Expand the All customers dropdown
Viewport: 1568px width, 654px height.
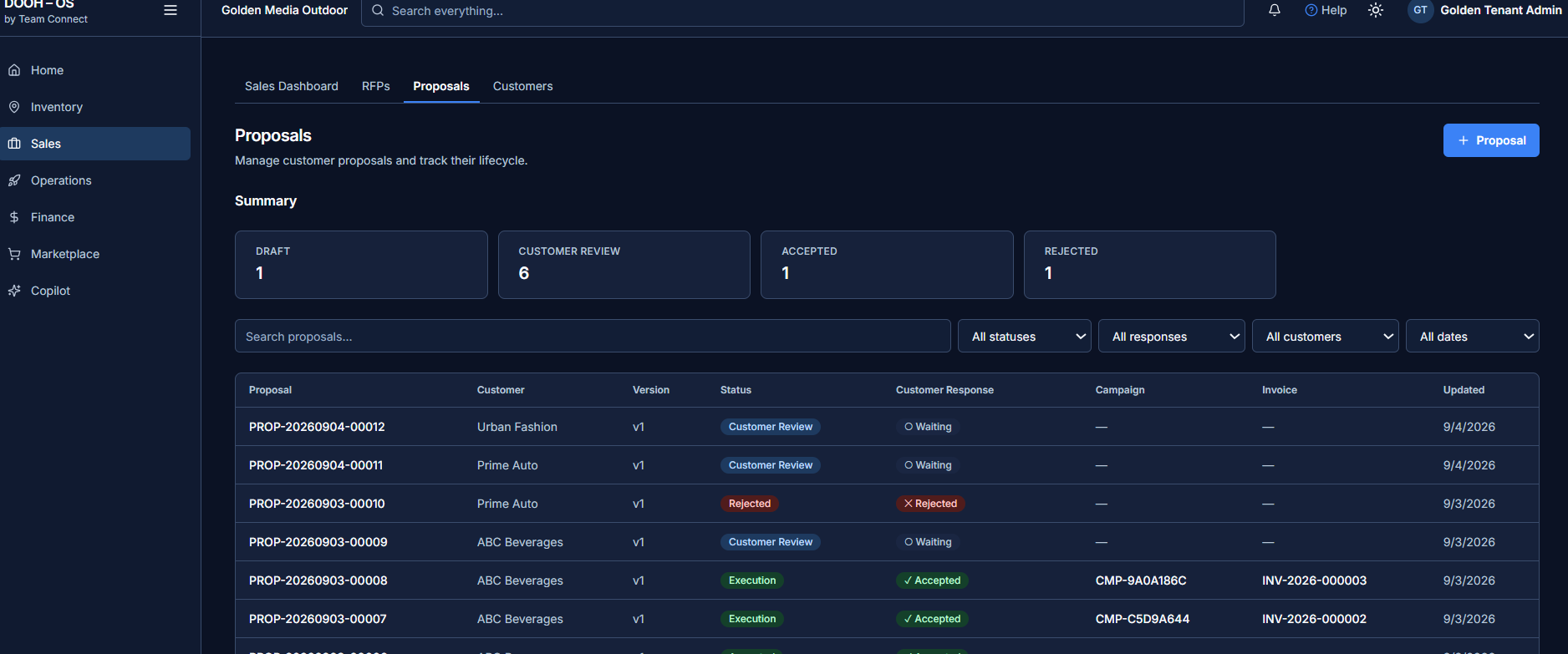tap(1326, 336)
